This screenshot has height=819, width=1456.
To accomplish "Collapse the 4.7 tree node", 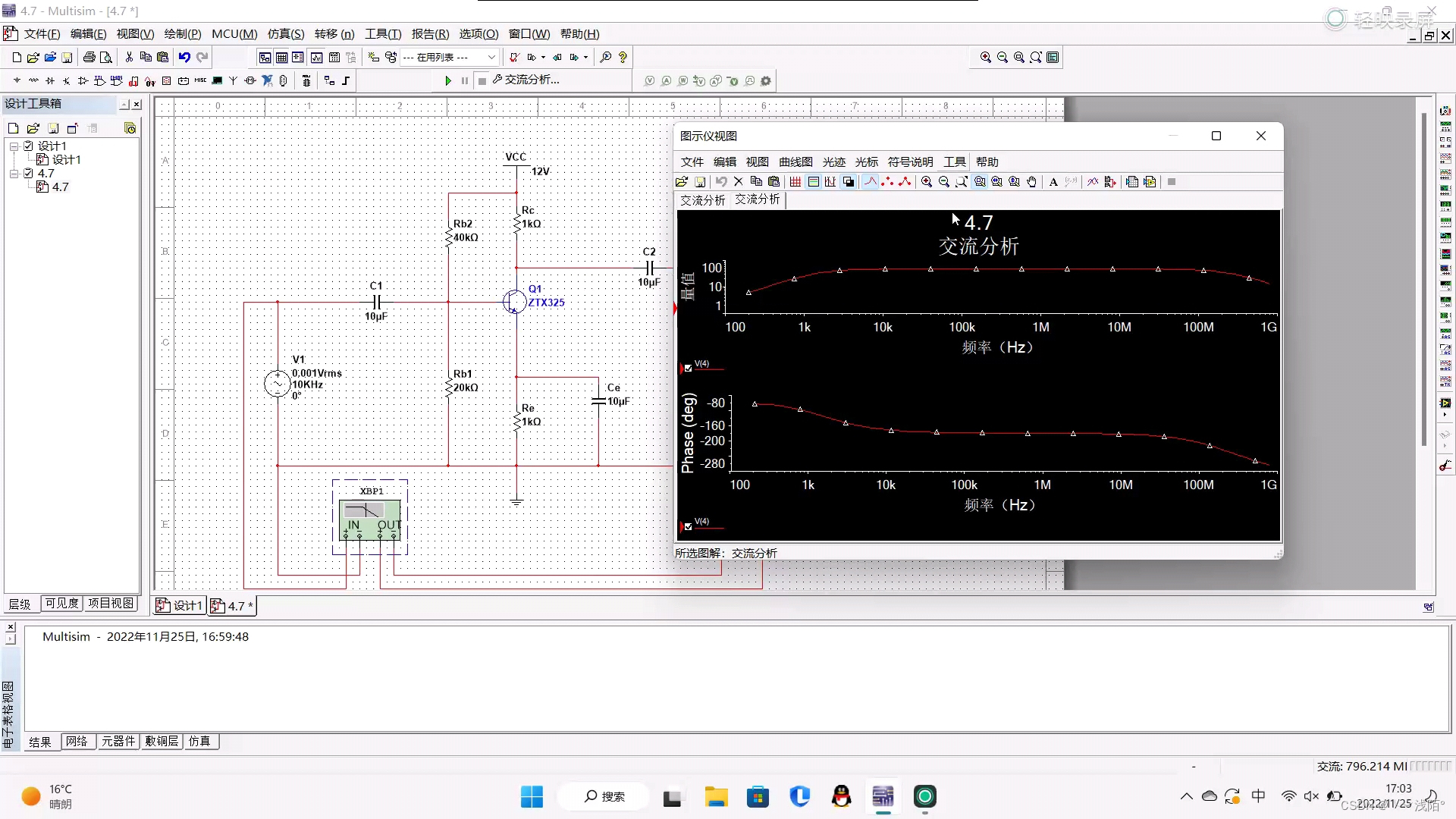I will click(x=13, y=174).
